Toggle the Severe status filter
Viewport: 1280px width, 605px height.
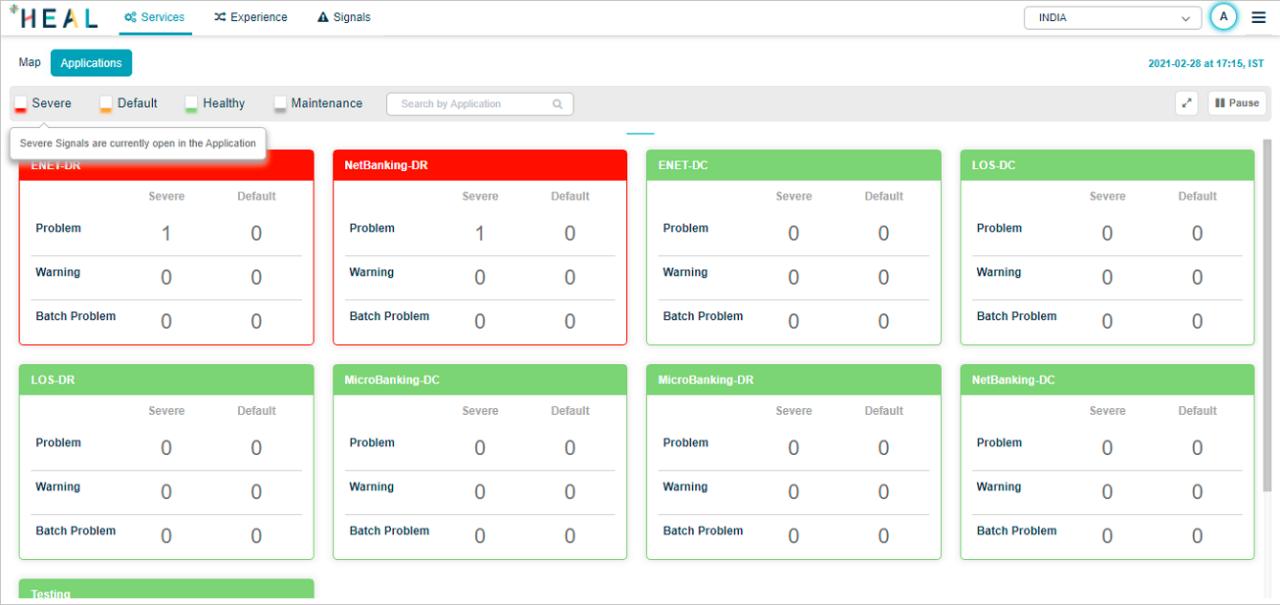click(20, 103)
